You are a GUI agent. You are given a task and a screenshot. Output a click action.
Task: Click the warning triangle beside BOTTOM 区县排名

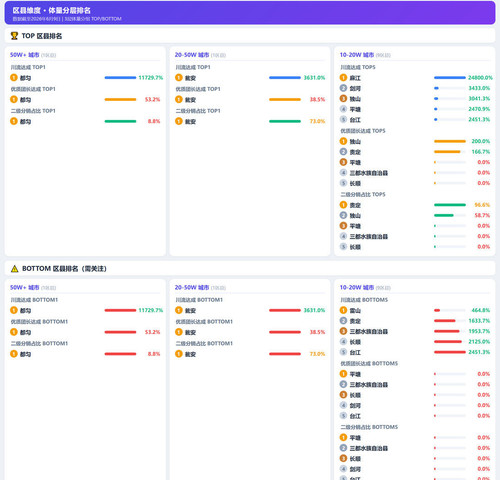click(14, 269)
